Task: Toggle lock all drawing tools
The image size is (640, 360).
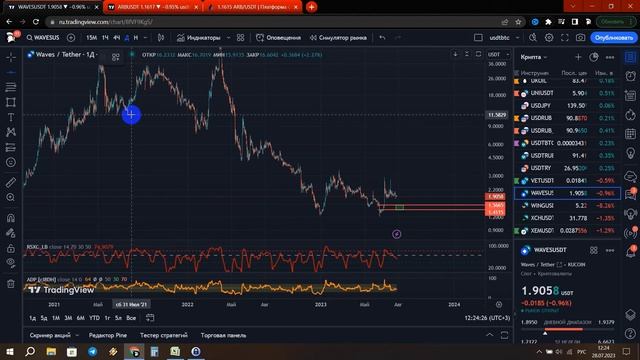Action: (11, 248)
